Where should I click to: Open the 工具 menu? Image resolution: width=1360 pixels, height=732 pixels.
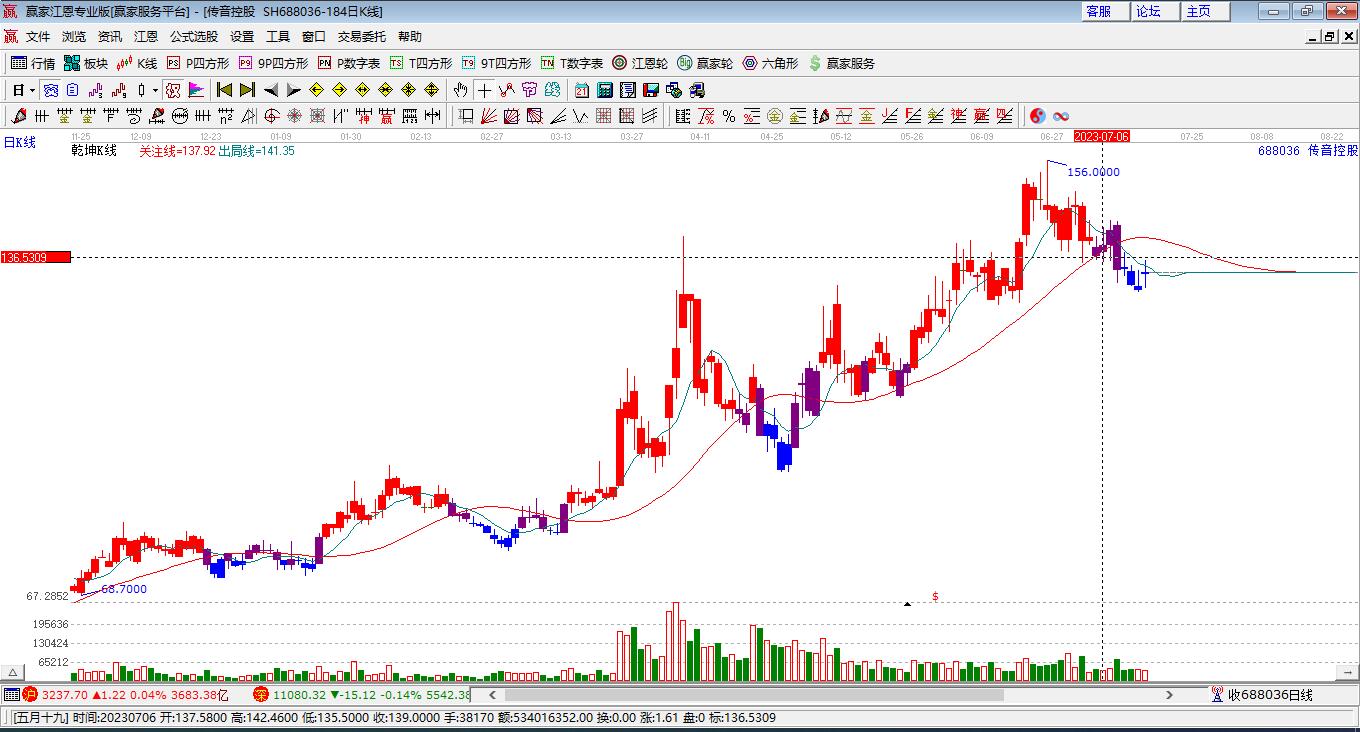click(x=278, y=37)
